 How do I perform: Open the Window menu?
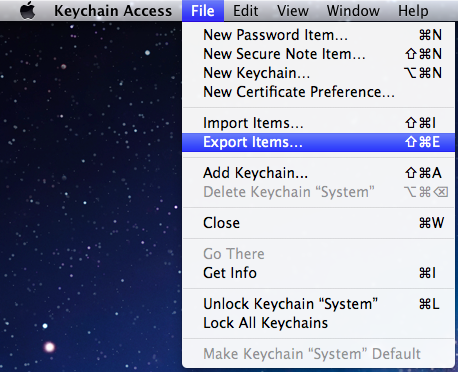click(353, 11)
